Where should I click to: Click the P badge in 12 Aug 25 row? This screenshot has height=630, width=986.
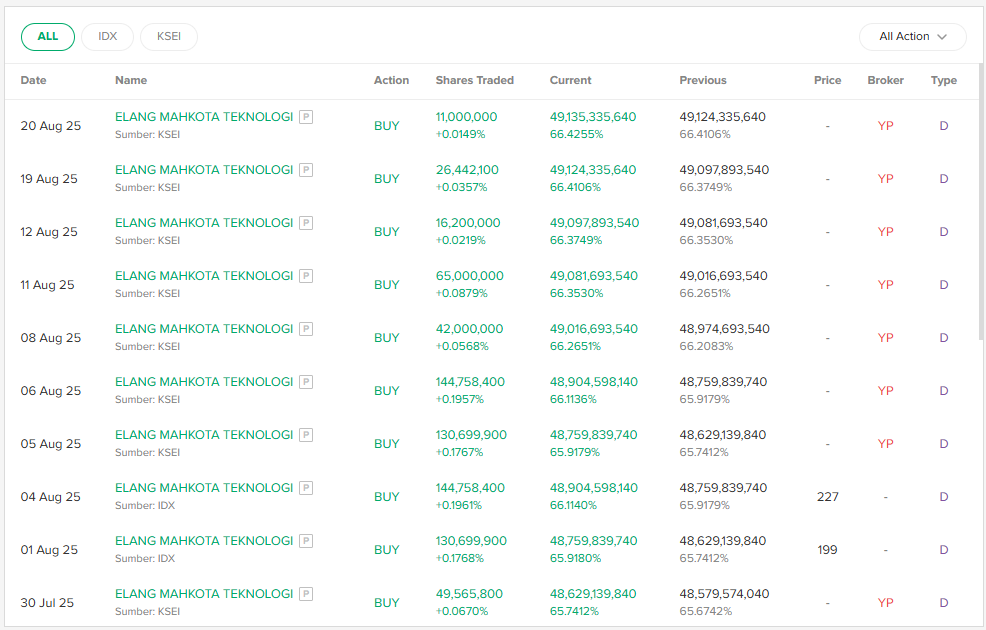(x=306, y=223)
